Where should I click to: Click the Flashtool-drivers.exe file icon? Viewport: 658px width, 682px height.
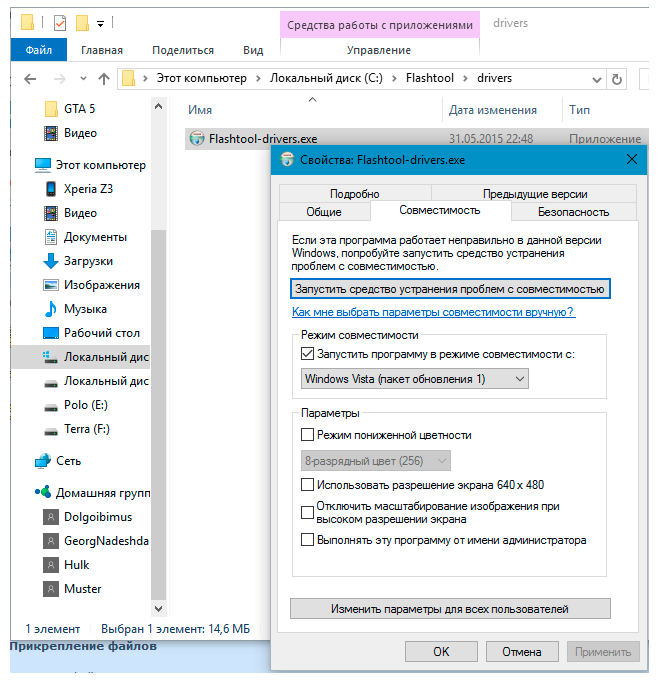click(x=197, y=138)
